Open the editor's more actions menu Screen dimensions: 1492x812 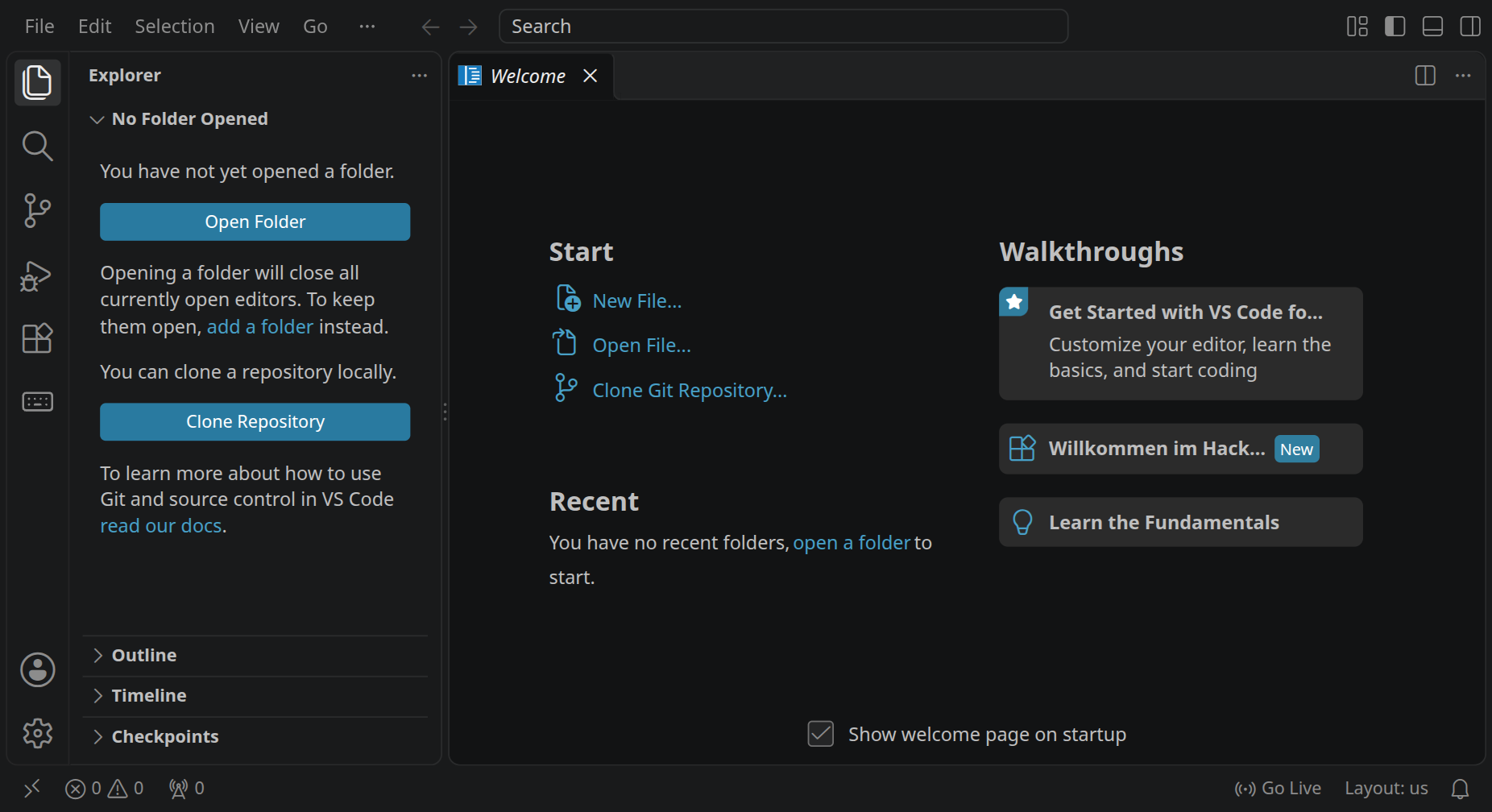point(1463,76)
